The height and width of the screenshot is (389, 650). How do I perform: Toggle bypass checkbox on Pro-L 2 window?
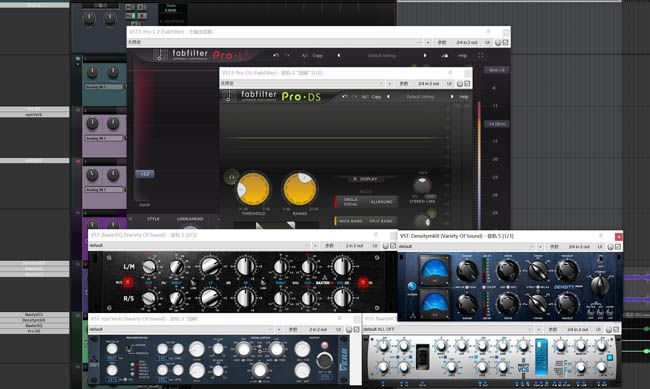(505, 42)
